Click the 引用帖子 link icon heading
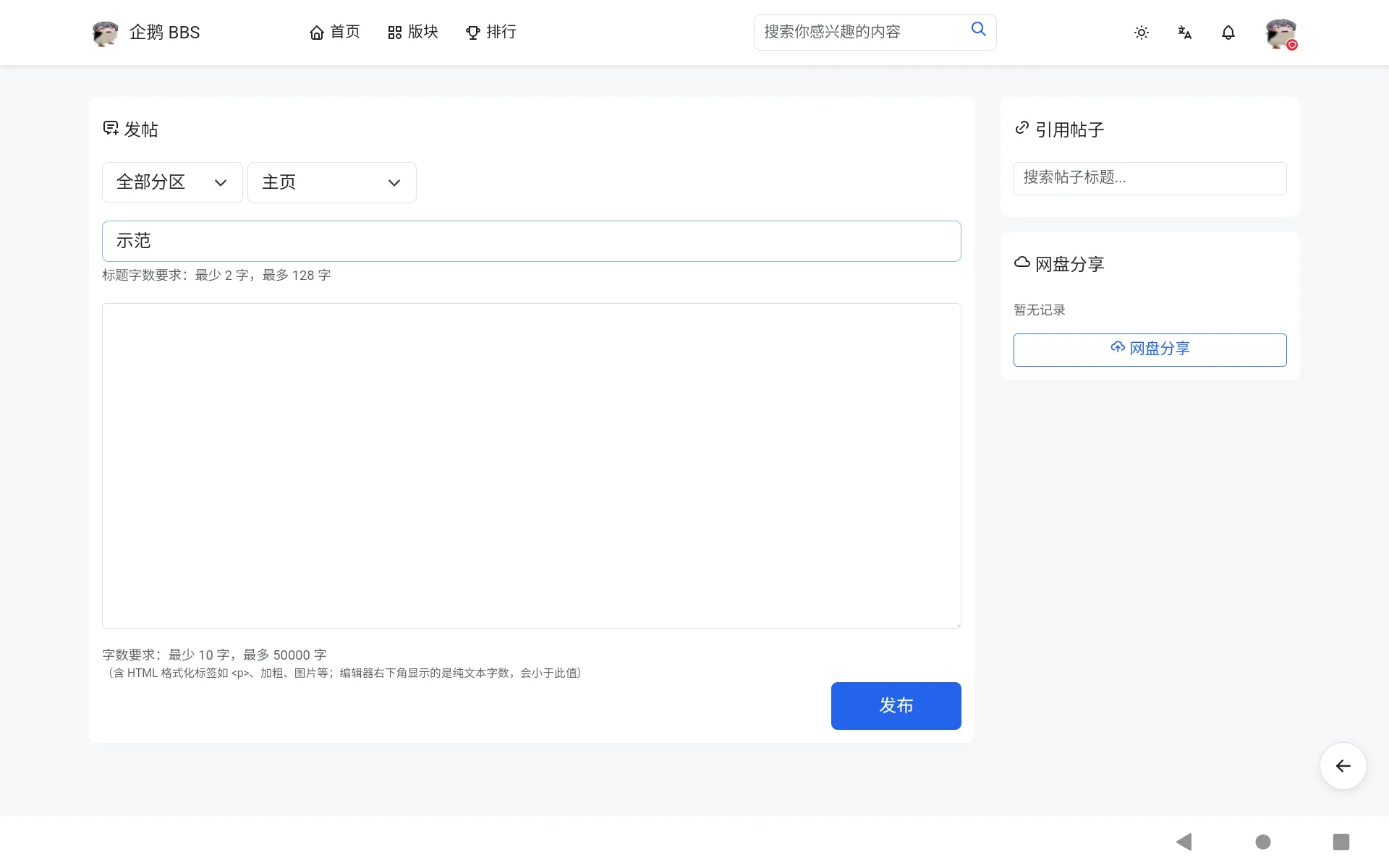This screenshot has height=868, width=1389. pyautogui.click(x=1060, y=129)
